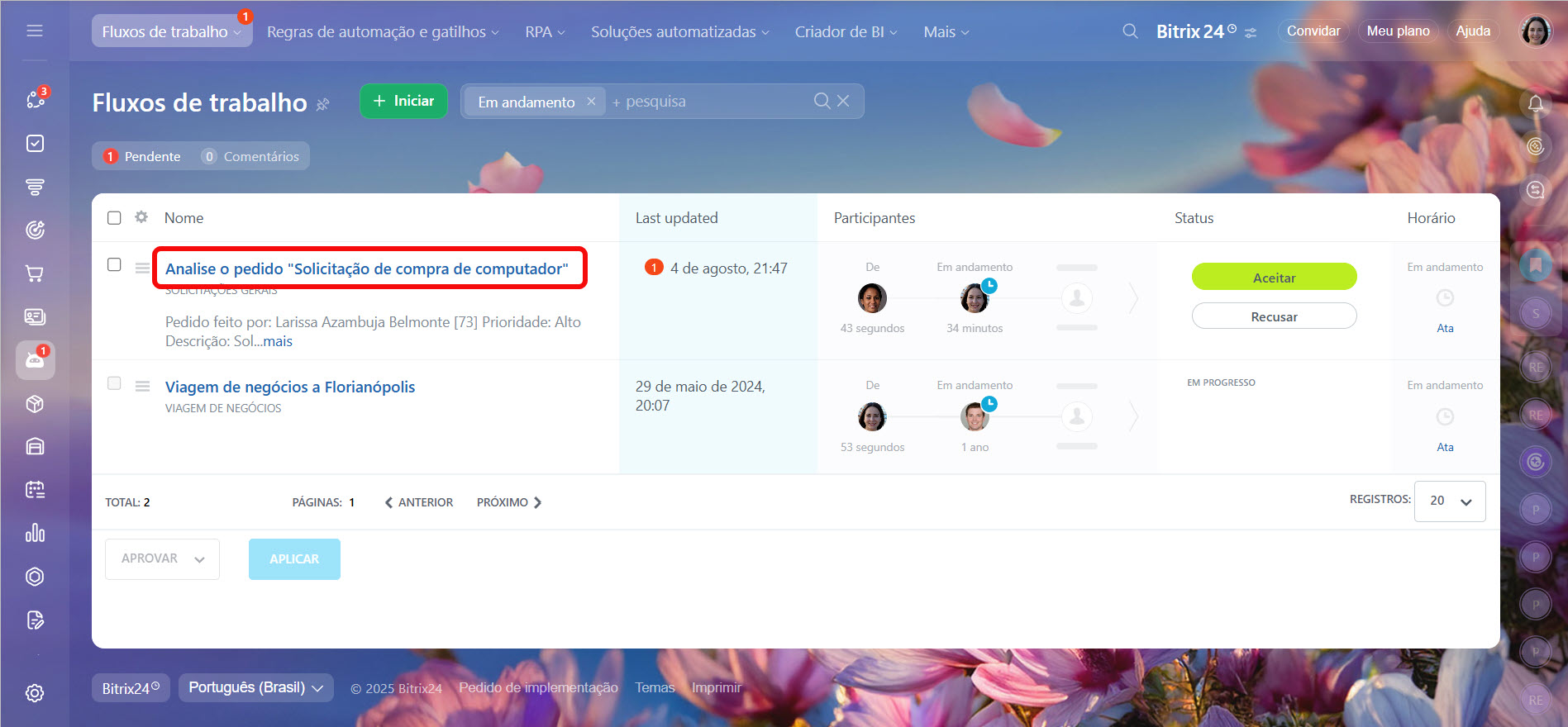
Task: Open Ata link in the Analise o pedido row
Action: [1445, 328]
